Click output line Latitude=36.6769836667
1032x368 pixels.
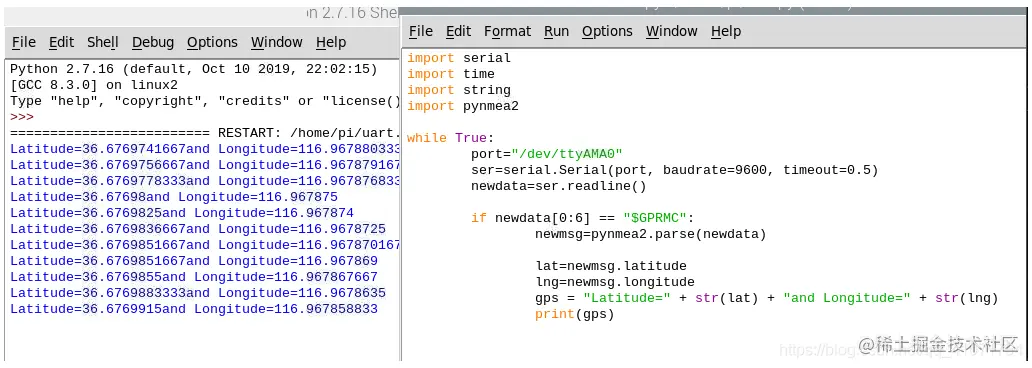[x=198, y=229]
